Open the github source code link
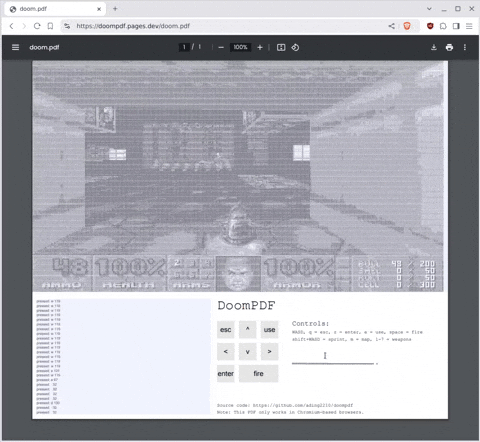 coord(303,405)
